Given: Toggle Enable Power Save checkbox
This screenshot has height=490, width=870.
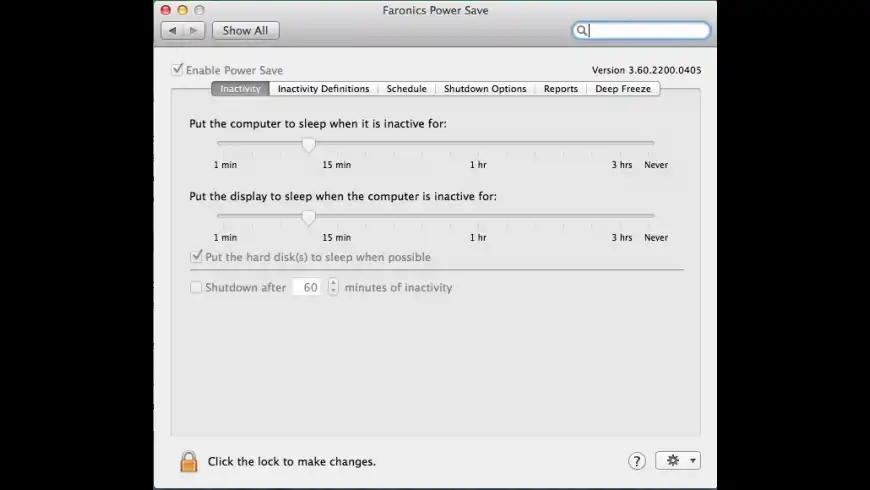Looking at the screenshot, I should (177, 69).
